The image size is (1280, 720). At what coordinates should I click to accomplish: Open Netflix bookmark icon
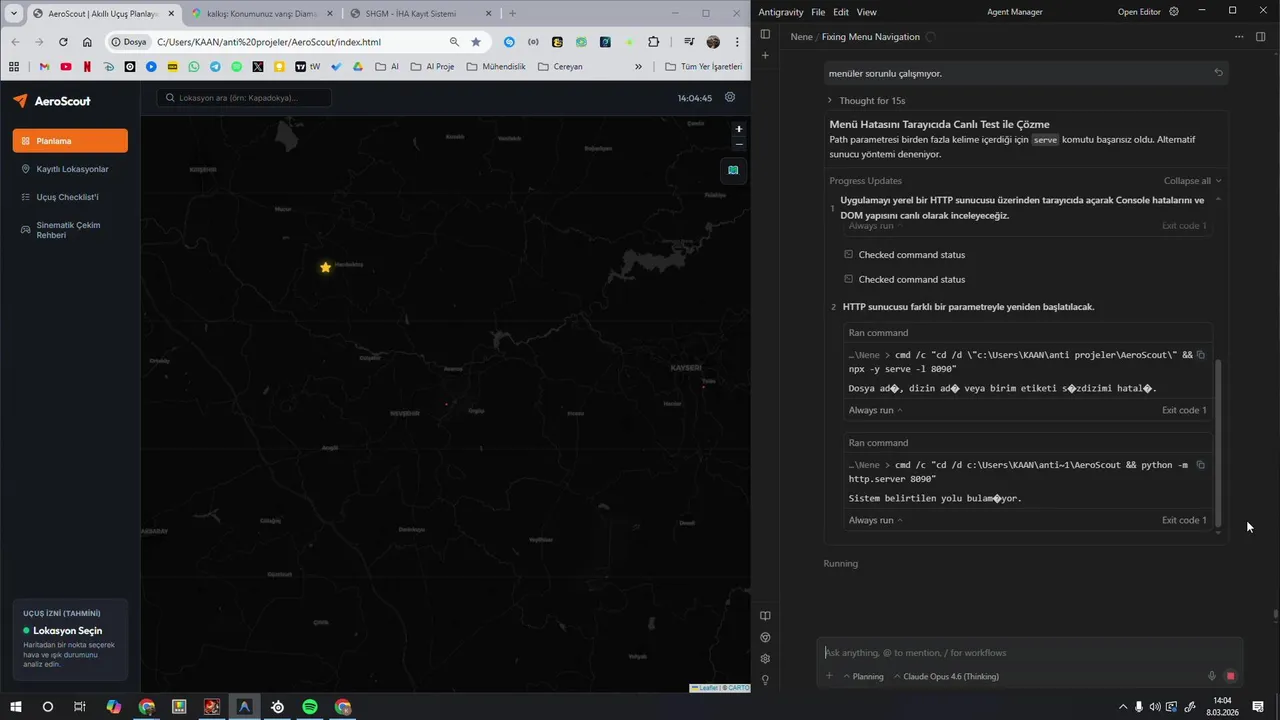(87, 67)
